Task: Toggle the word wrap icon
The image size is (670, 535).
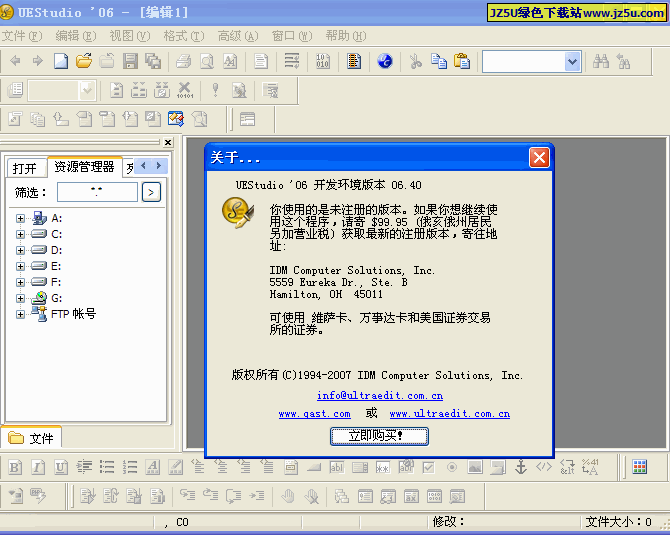Action: click(292, 61)
